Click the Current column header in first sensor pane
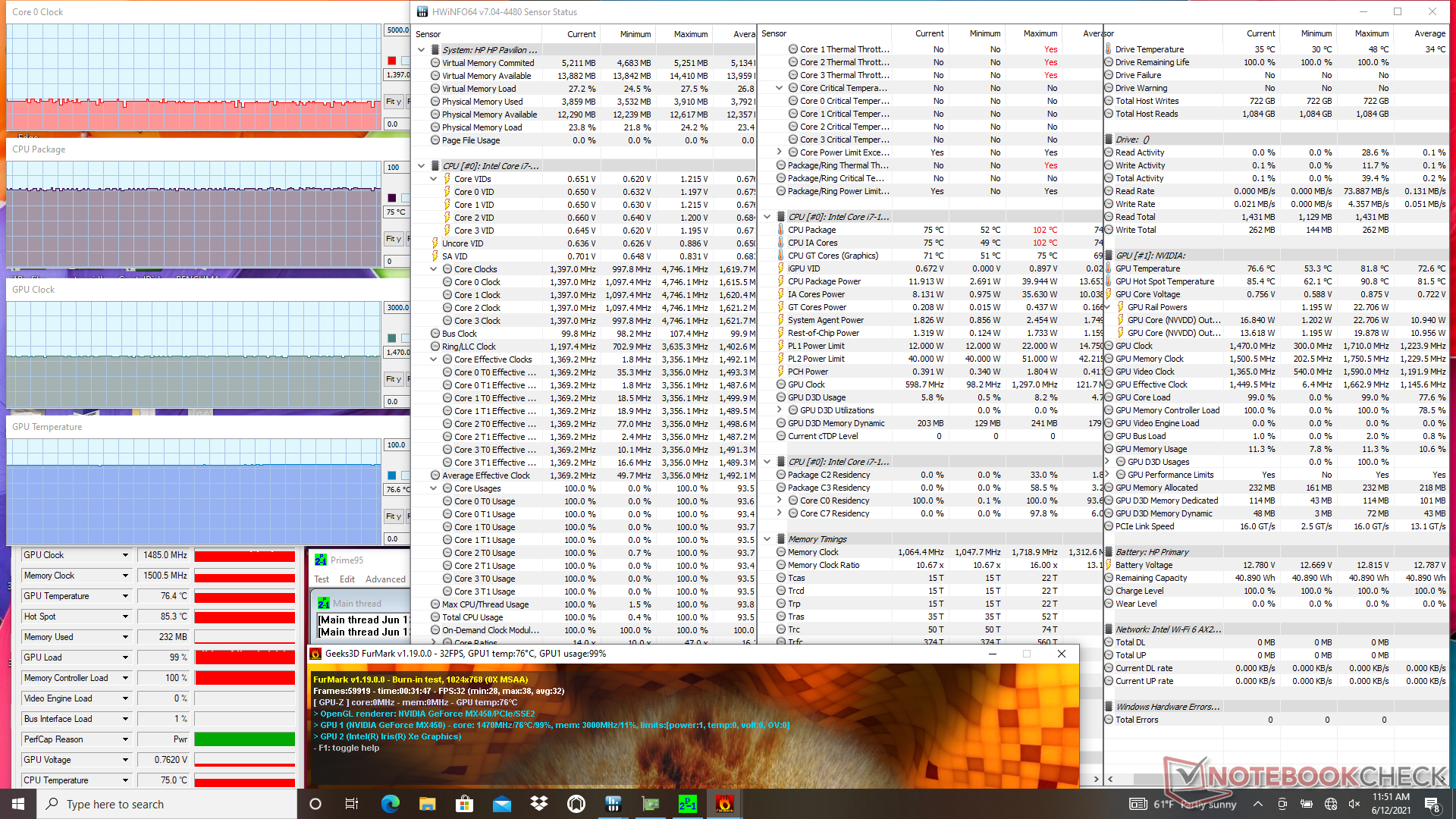 (581, 34)
